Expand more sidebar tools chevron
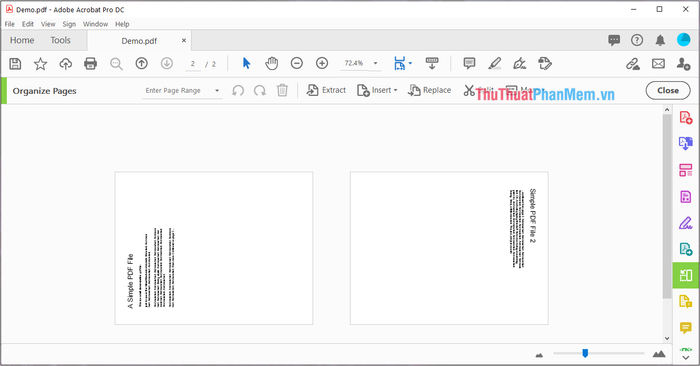 click(x=686, y=358)
